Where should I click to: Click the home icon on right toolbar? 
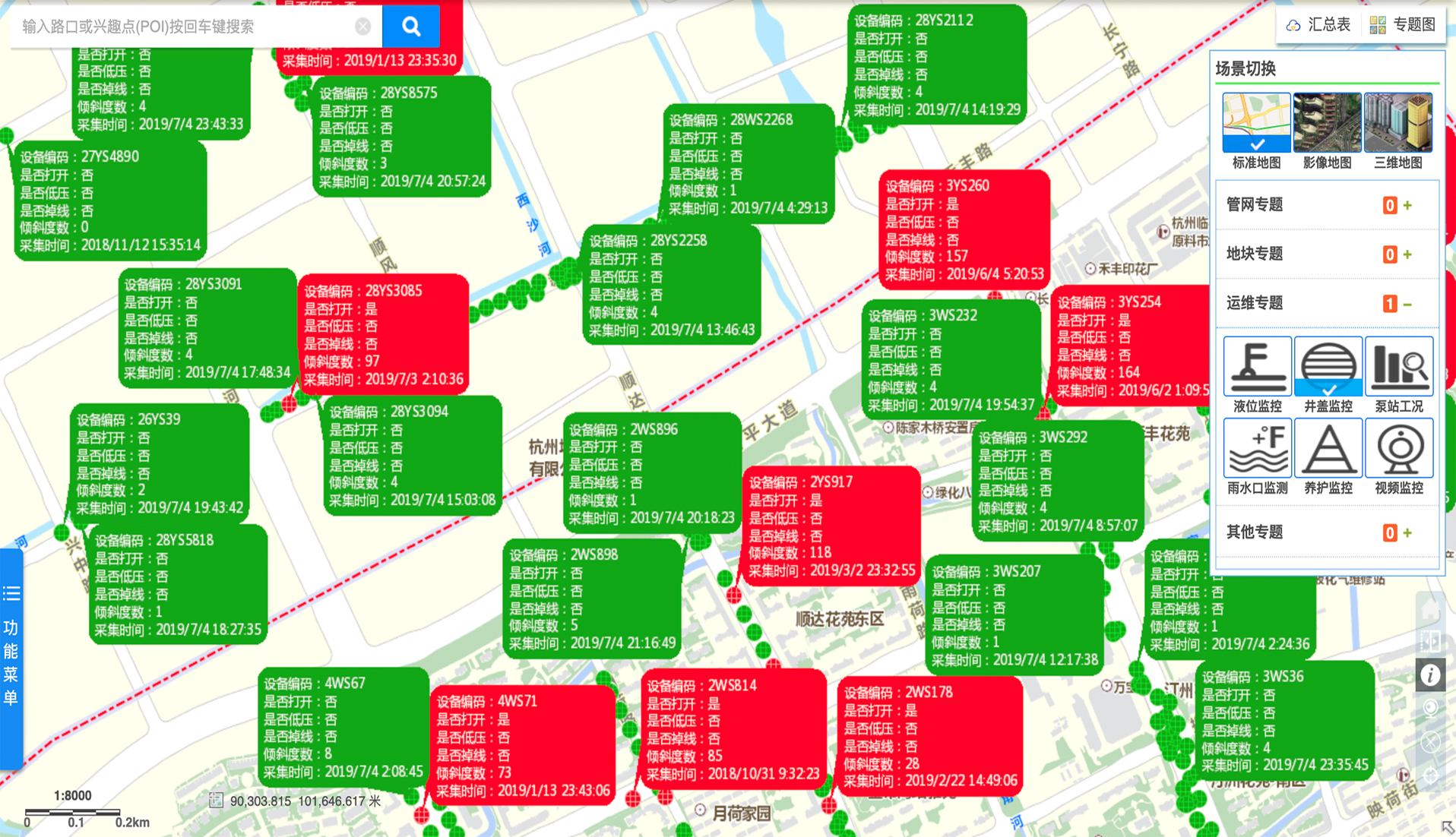[1430, 609]
